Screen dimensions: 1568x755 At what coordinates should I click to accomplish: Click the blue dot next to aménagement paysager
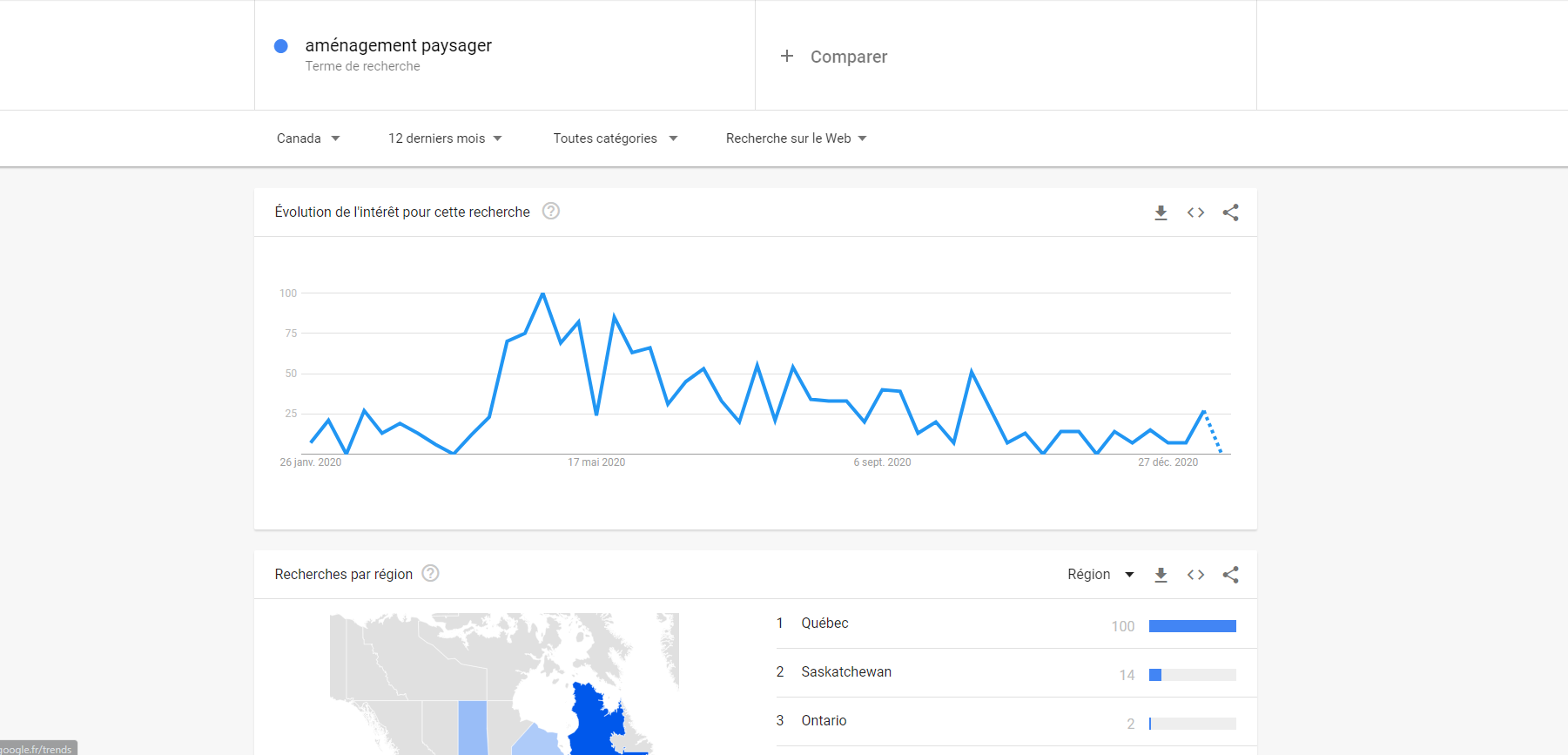[x=281, y=46]
